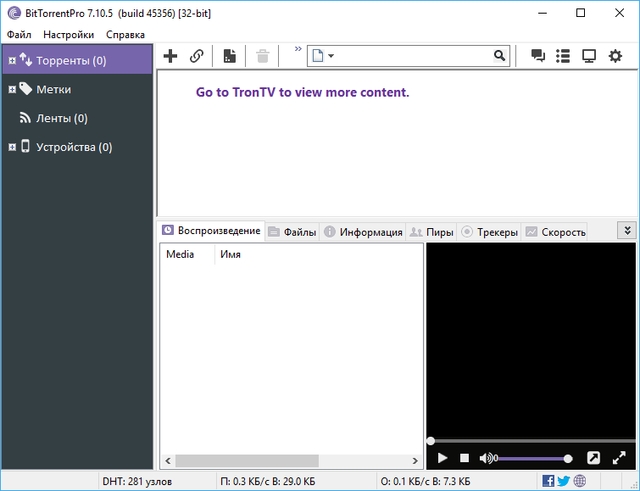
Task: Click the Add Torrent from URL link icon
Action: [x=197, y=56]
